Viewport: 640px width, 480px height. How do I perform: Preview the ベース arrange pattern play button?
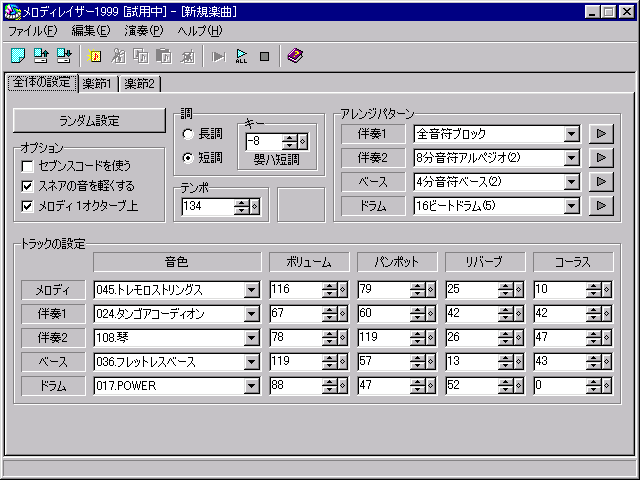pos(601,182)
